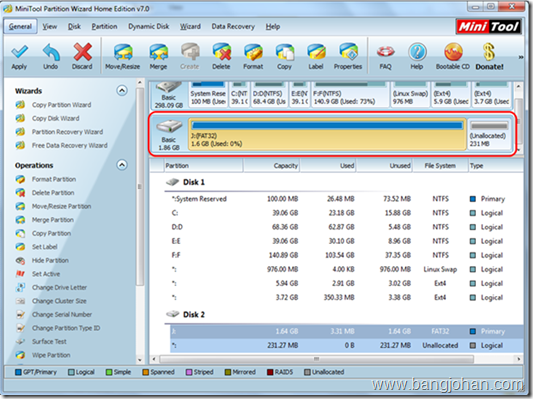
Task: Click Change Drive Letter operation
Action: click(x=59, y=288)
